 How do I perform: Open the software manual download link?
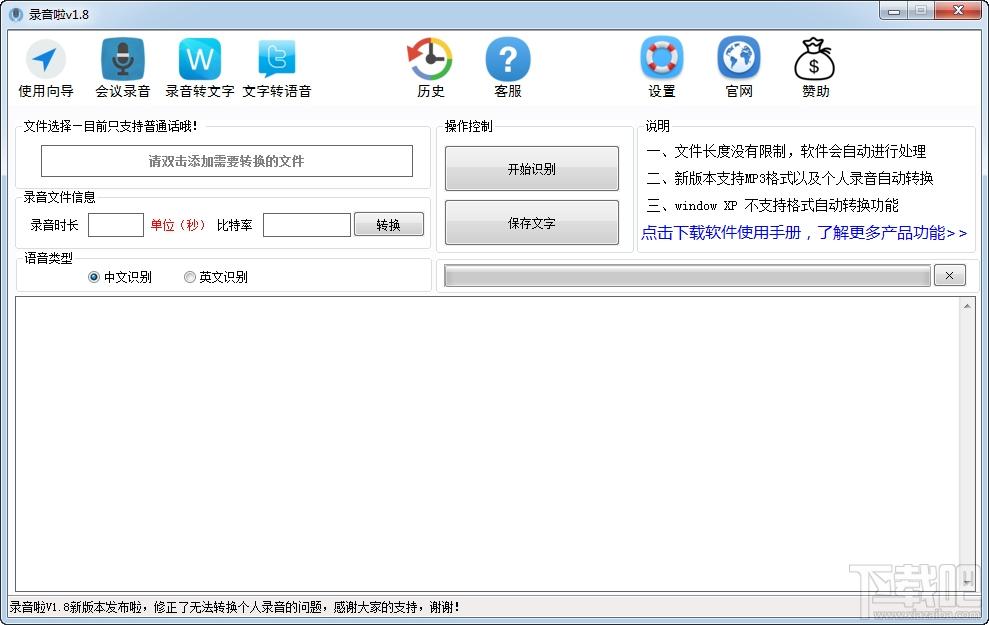804,233
